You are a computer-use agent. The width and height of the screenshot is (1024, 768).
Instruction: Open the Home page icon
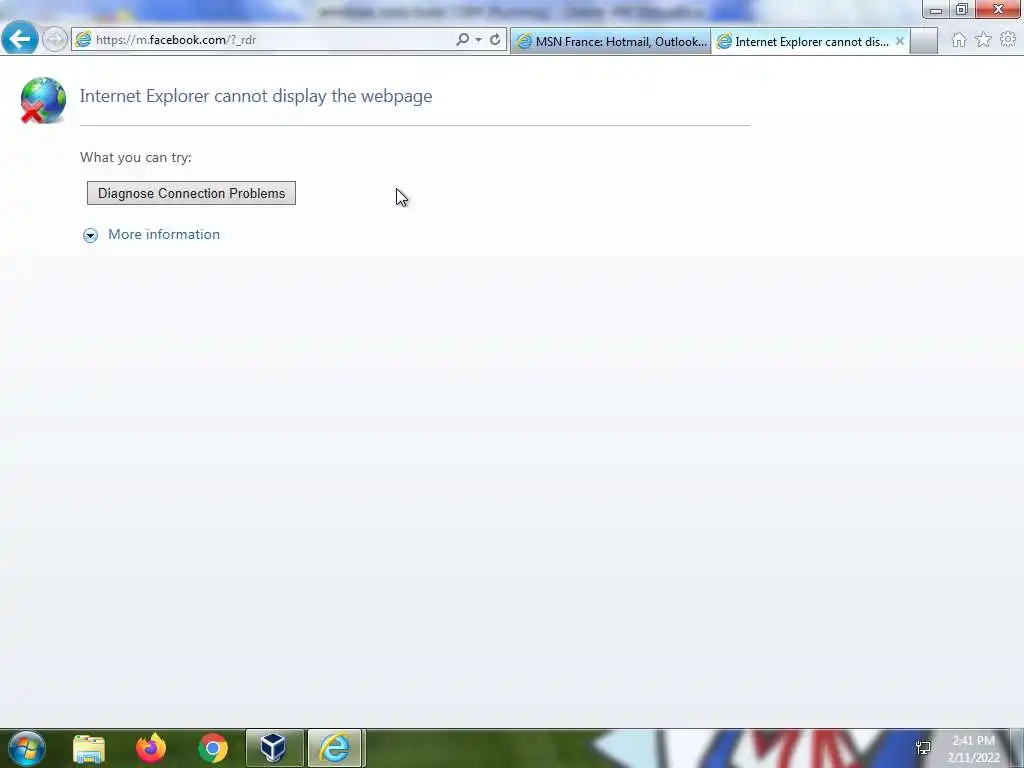(x=959, y=40)
